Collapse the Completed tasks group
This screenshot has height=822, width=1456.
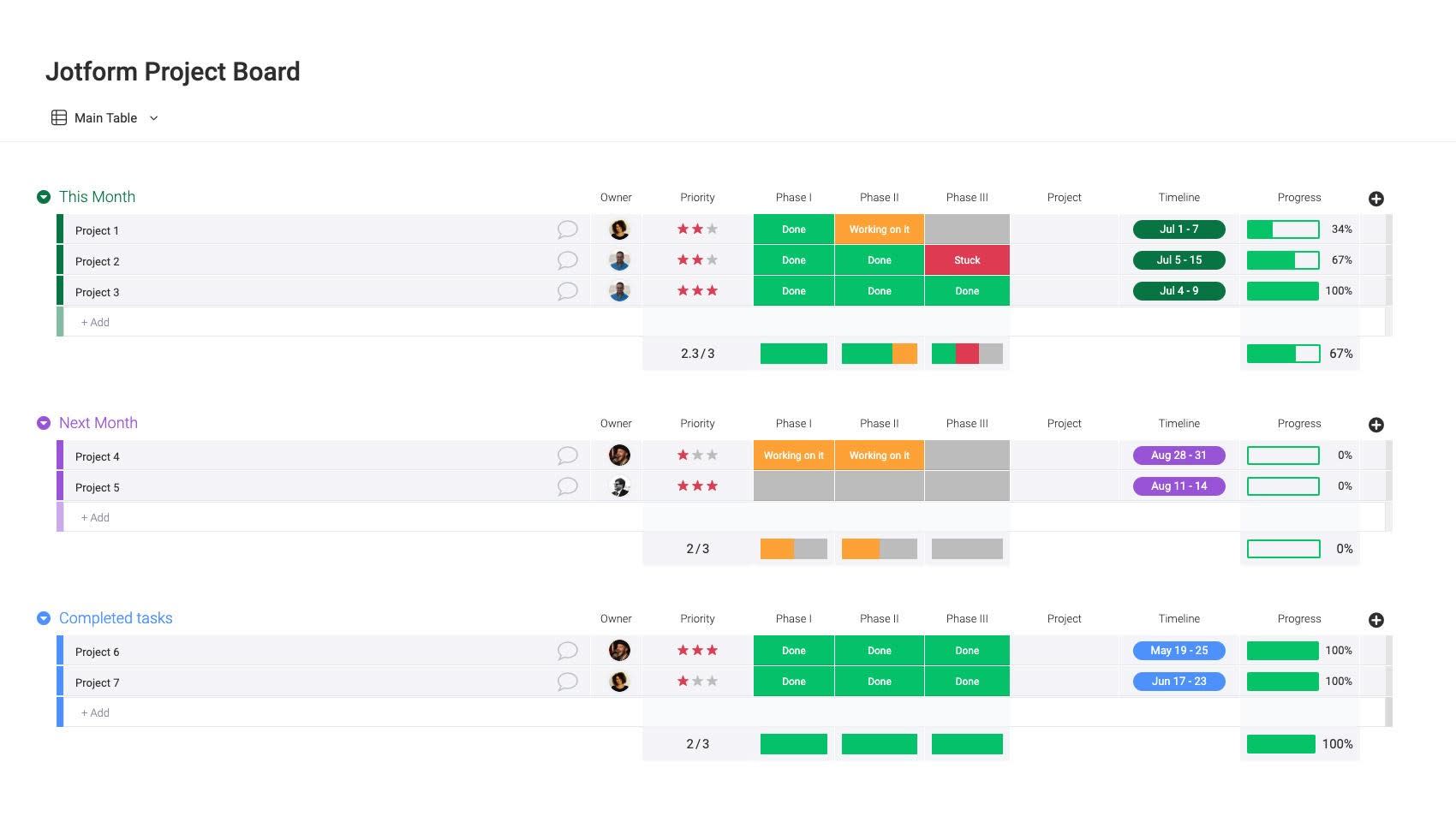click(x=43, y=617)
